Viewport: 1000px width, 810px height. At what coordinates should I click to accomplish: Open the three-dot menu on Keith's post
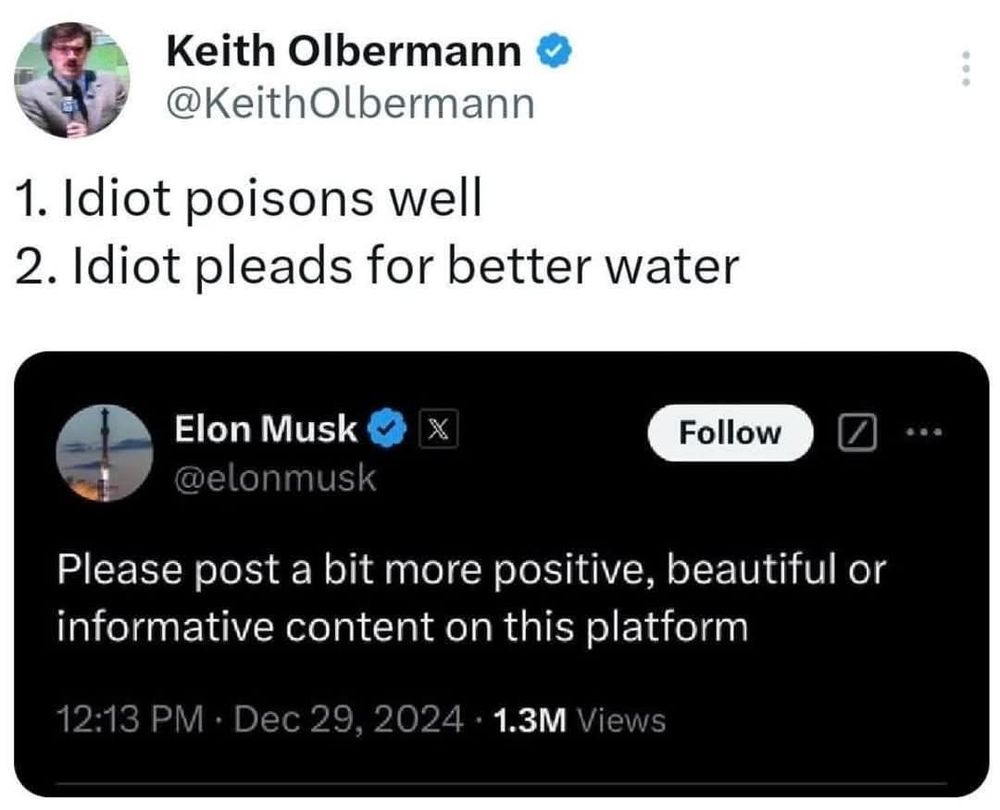(966, 68)
